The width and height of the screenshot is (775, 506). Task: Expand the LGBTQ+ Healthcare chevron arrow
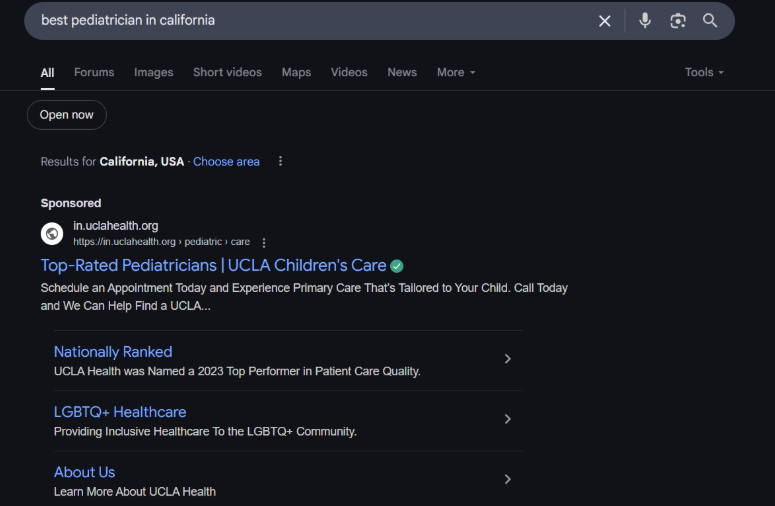click(x=508, y=419)
